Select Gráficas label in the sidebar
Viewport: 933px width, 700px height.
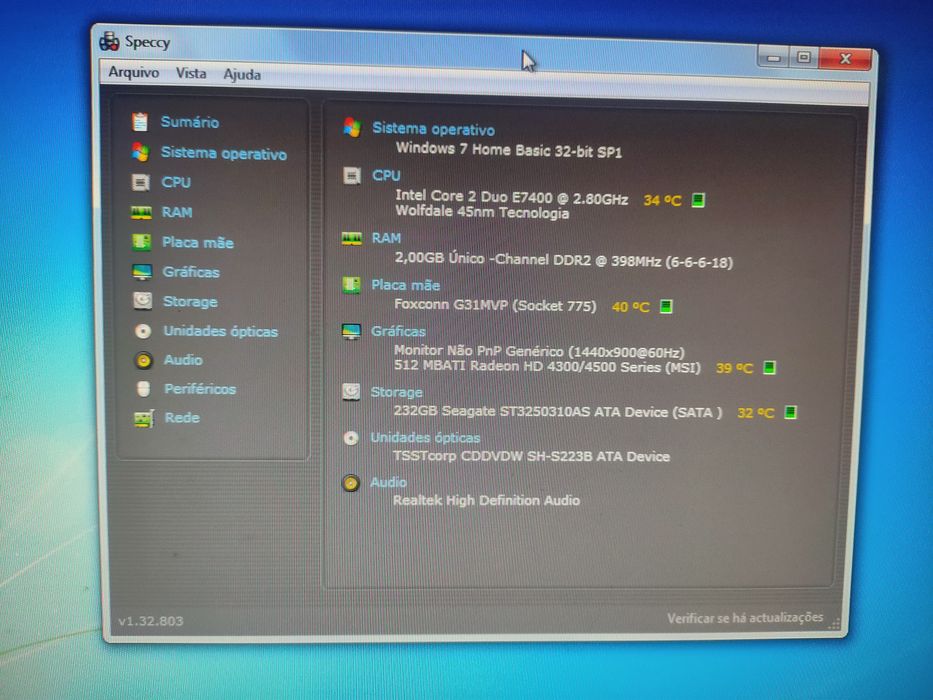click(x=191, y=272)
